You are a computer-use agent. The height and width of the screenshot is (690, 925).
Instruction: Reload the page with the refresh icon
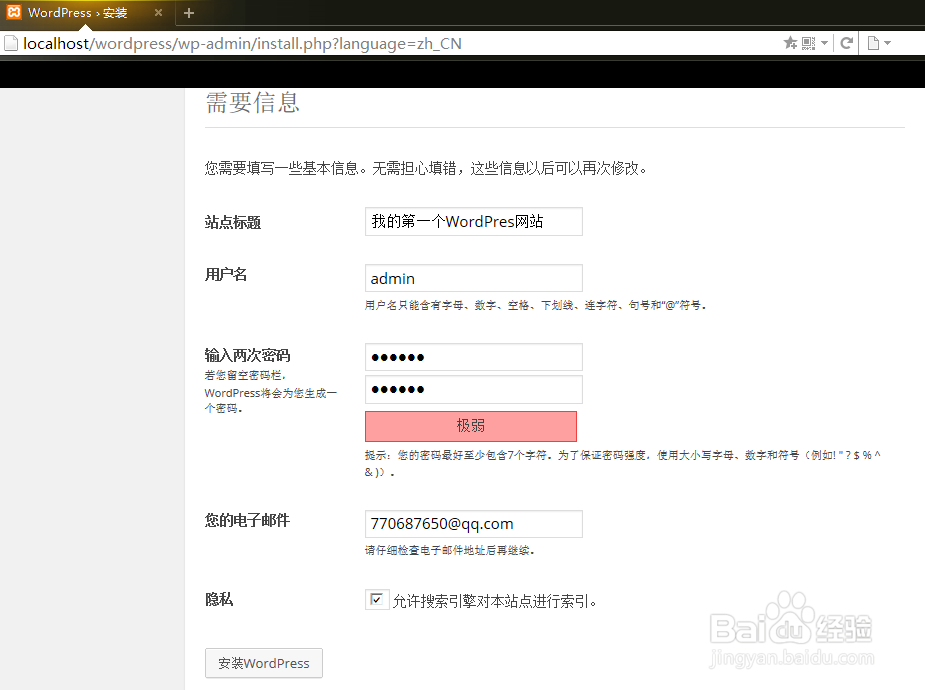point(846,43)
